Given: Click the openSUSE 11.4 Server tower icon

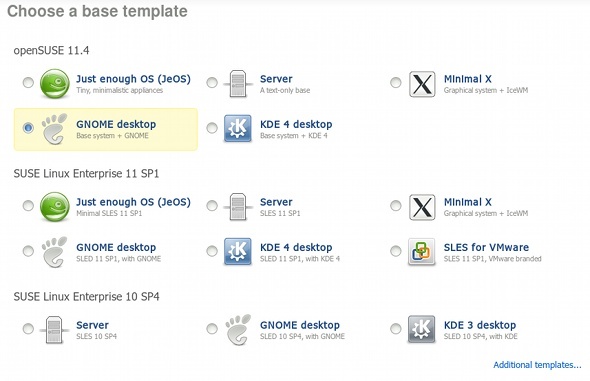Looking at the screenshot, I should click(238, 83).
